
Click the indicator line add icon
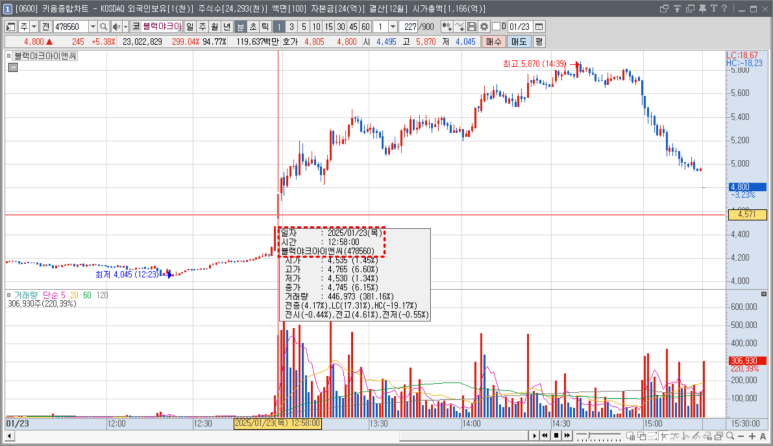click(x=459, y=27)
